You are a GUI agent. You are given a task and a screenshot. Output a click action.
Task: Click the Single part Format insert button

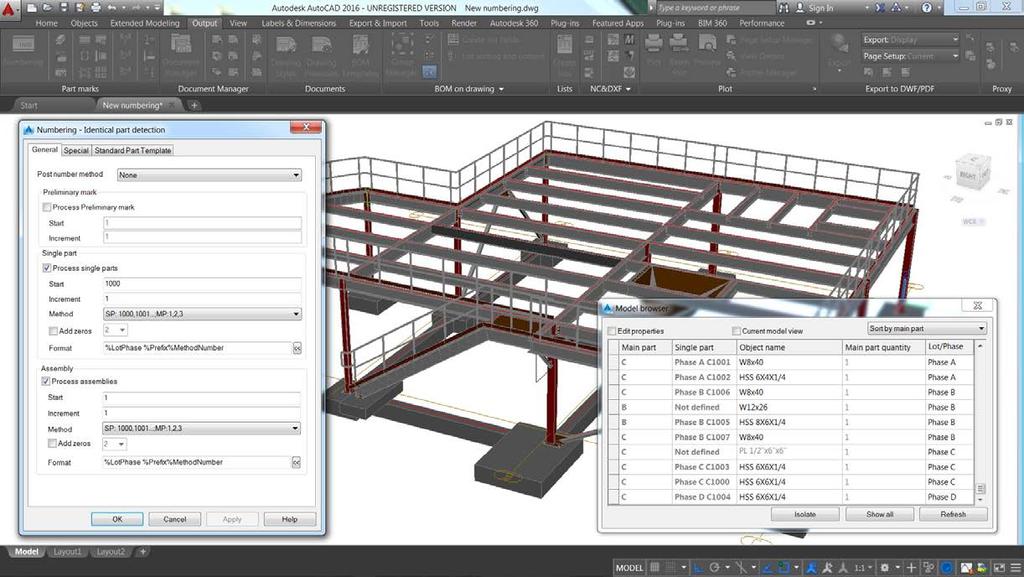297,349
